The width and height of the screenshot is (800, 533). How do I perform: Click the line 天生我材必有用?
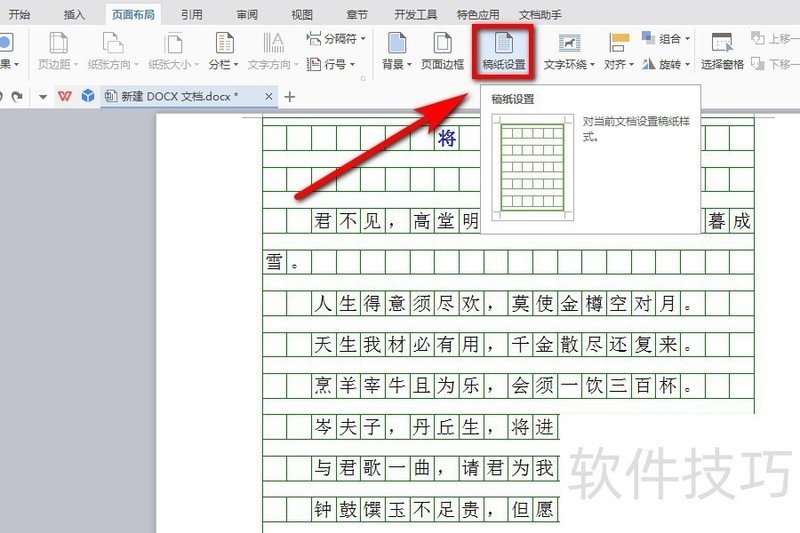[x=395, y=344]
